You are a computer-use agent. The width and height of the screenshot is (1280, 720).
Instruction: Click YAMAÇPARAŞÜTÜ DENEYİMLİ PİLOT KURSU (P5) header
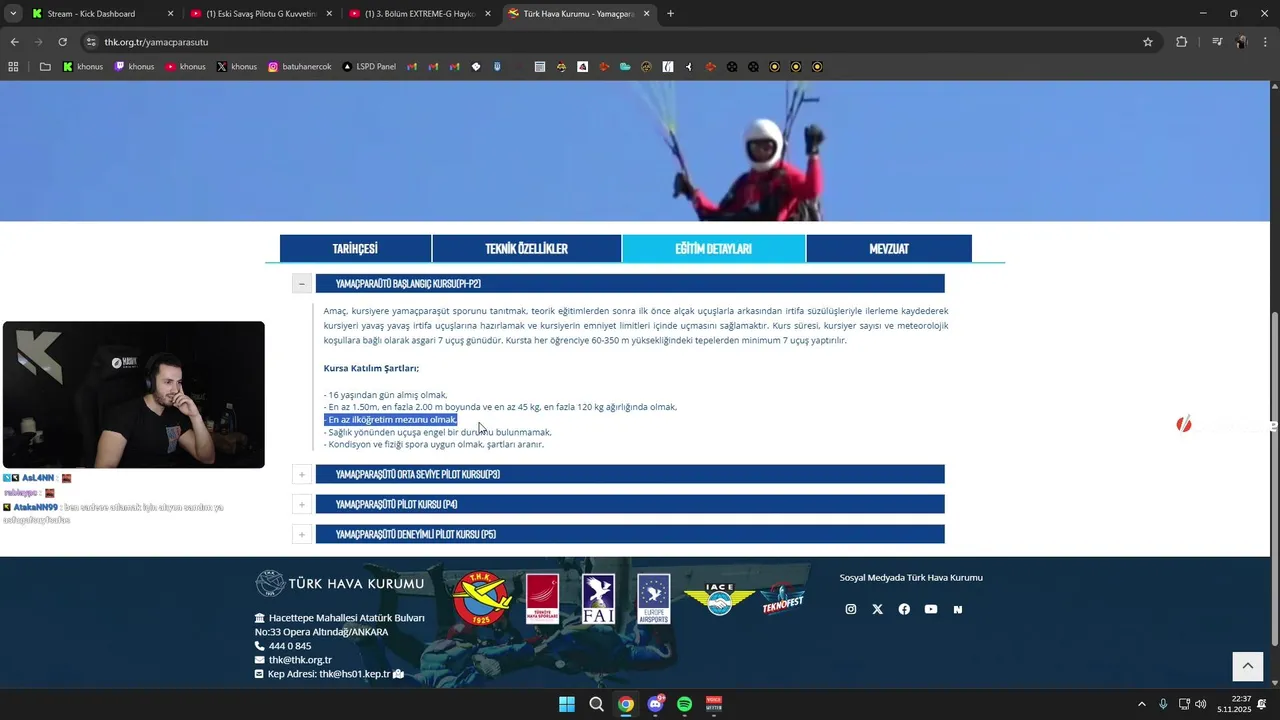click(x=630, y=534)
